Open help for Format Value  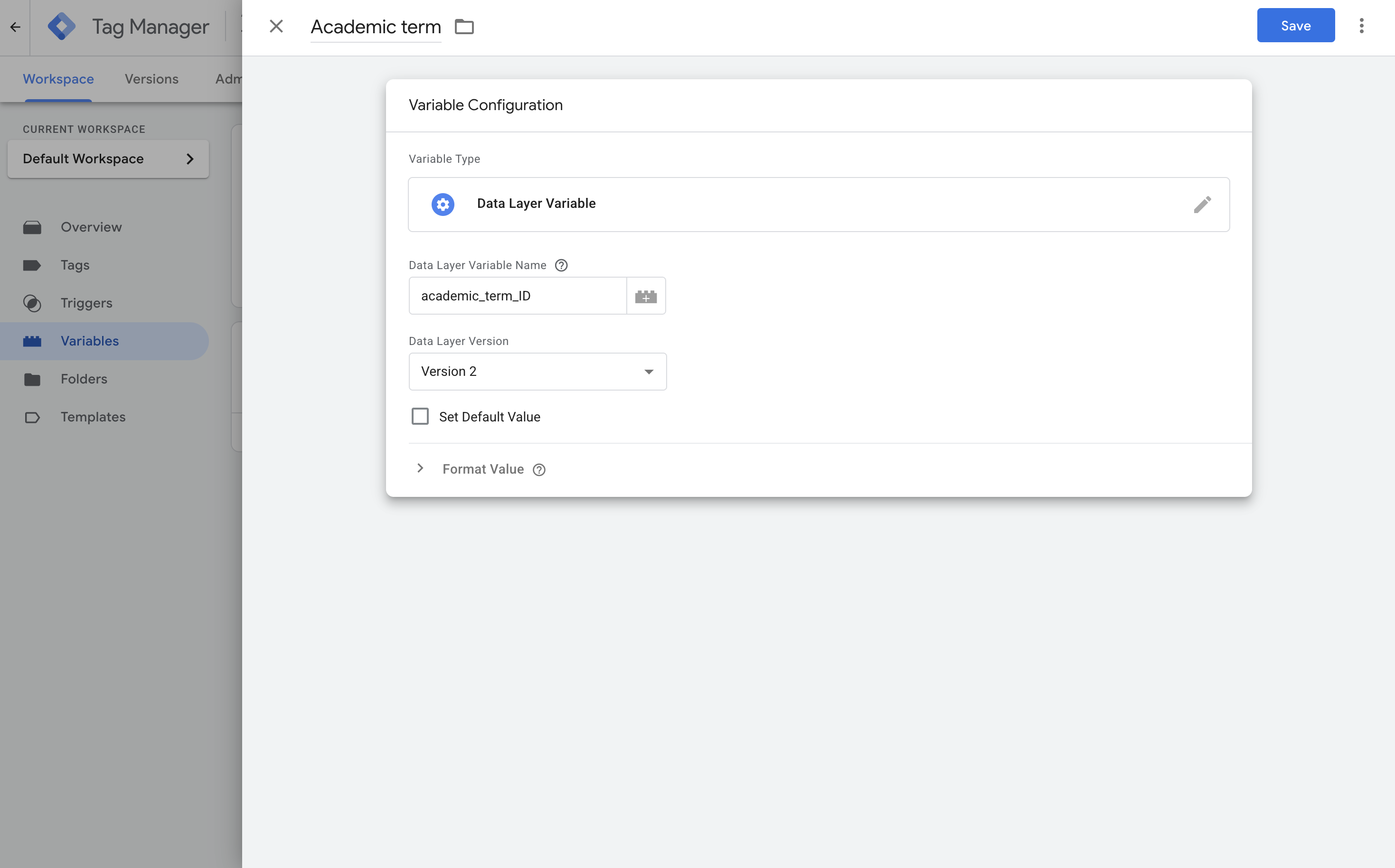(539, 469)
